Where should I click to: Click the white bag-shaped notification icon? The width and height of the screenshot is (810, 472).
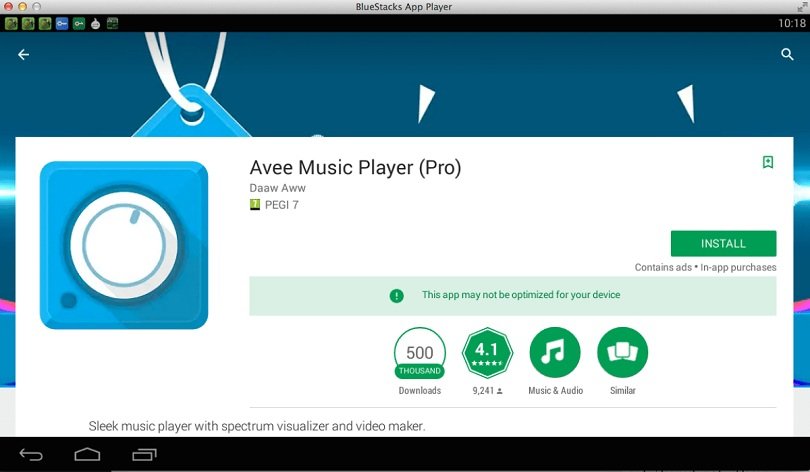[x=96, y=23]
